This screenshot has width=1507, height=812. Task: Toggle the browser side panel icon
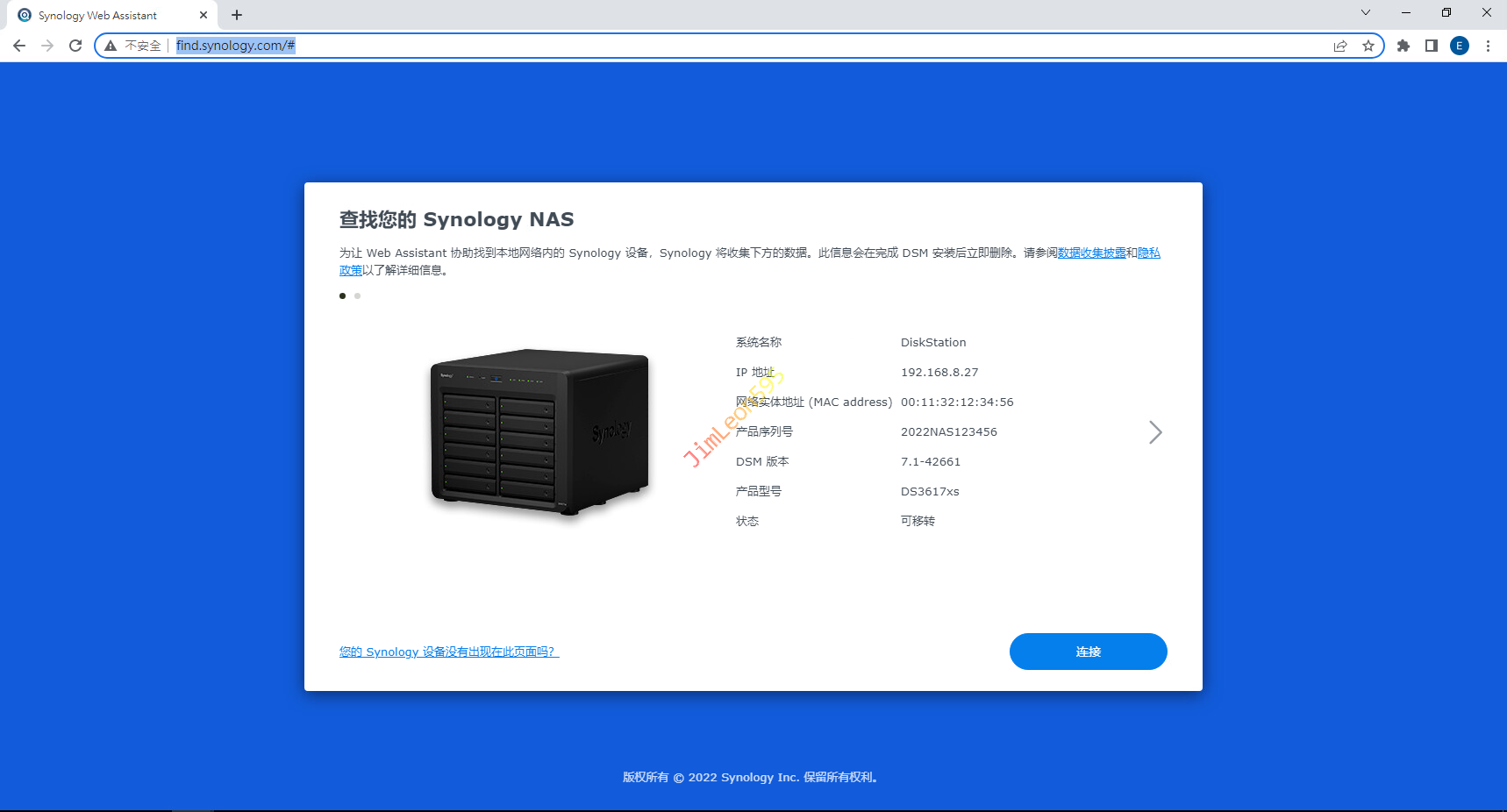pos(1432,46)
